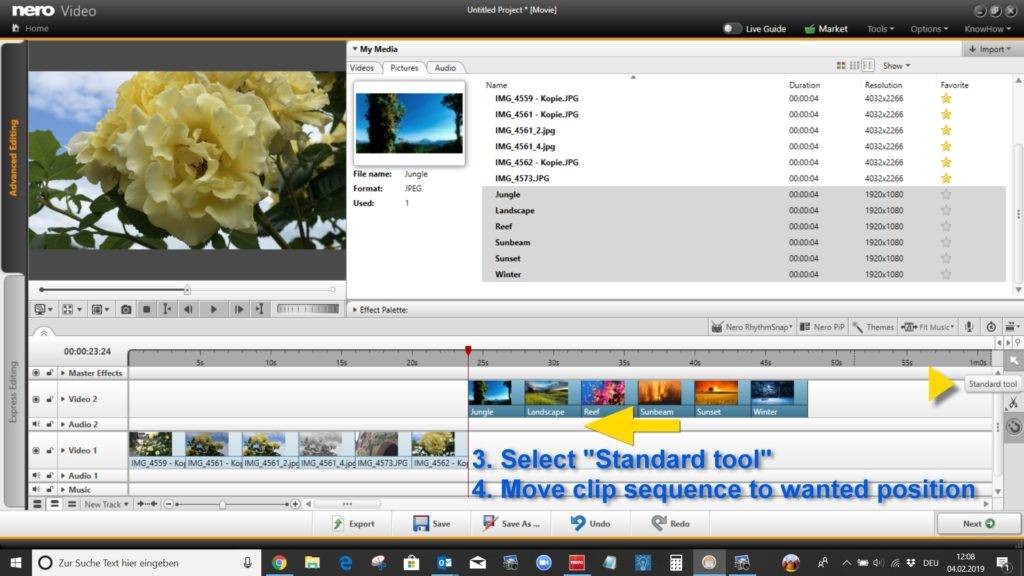Take a snapshot with the camera icon
The image size is (1024, 576).
tap(126, 309)
